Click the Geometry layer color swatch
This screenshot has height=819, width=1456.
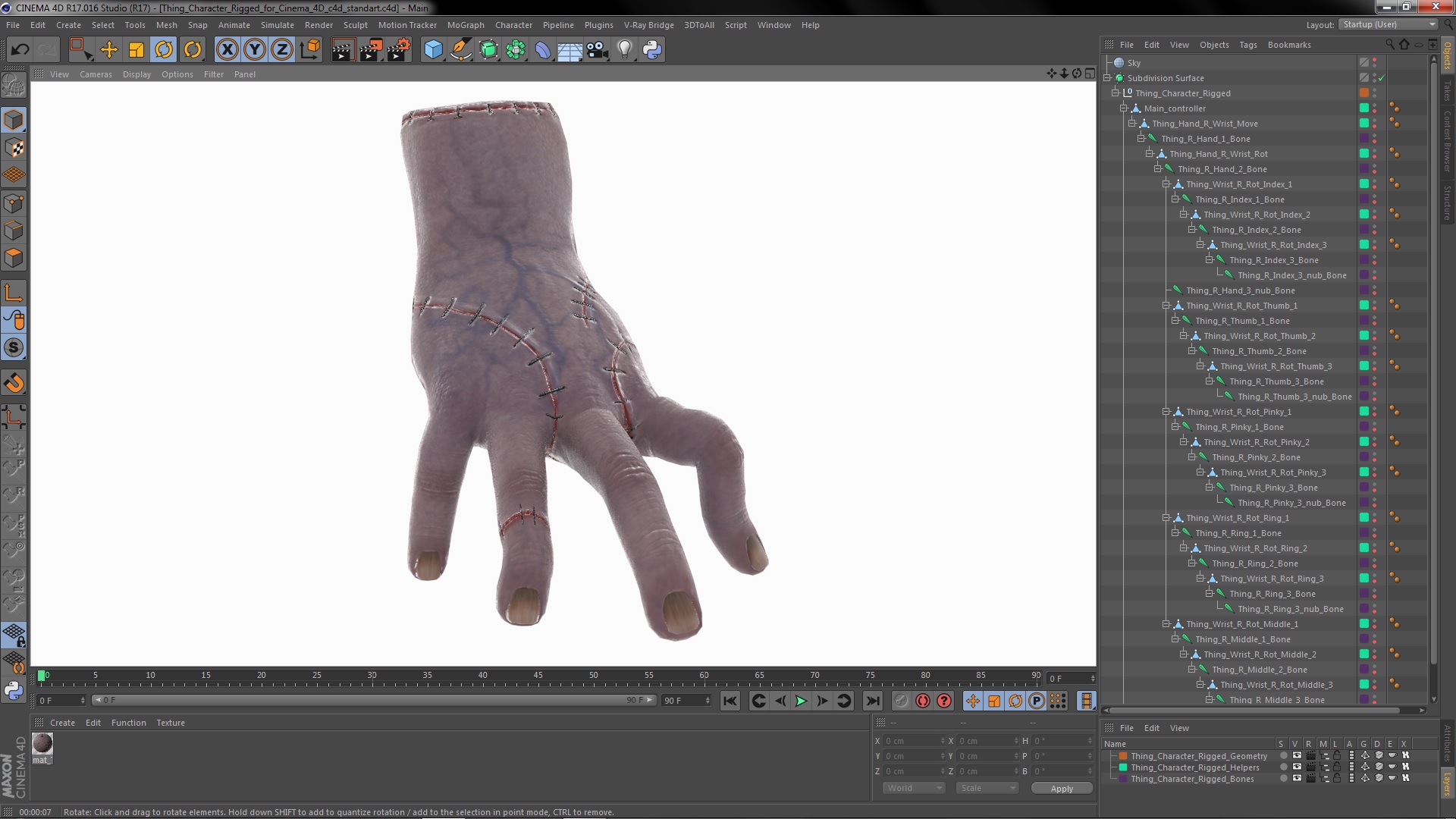[x=1123, y=756]
